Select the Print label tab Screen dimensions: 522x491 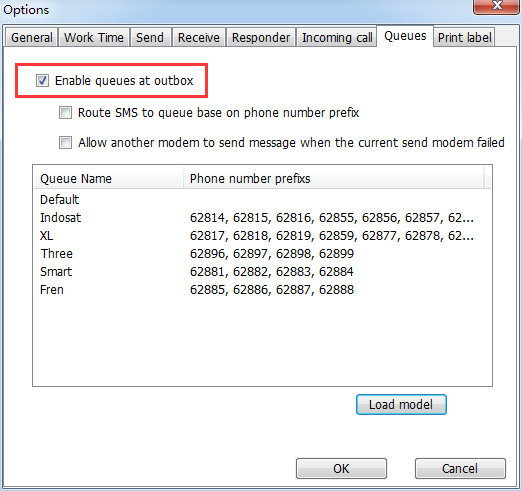point(464,37)
